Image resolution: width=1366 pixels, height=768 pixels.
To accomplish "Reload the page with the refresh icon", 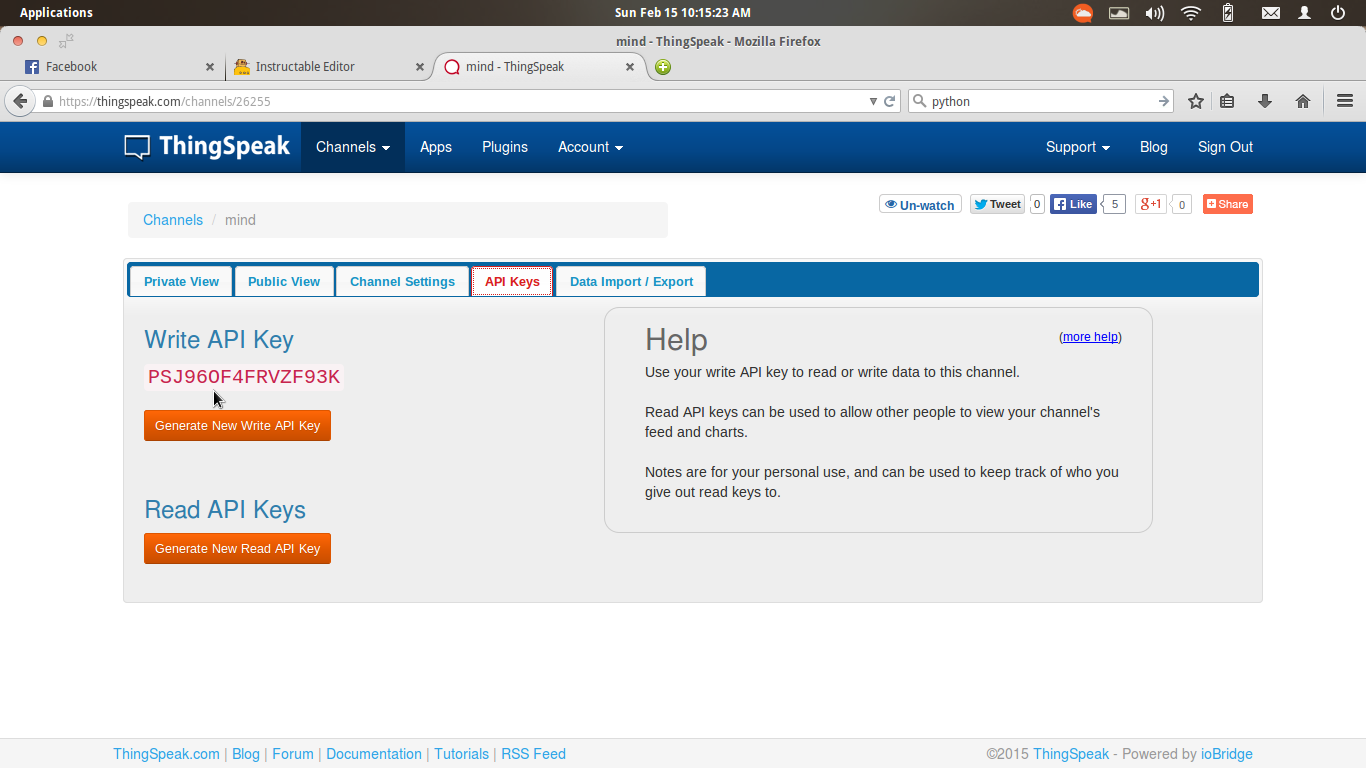I will coord(889,101).
